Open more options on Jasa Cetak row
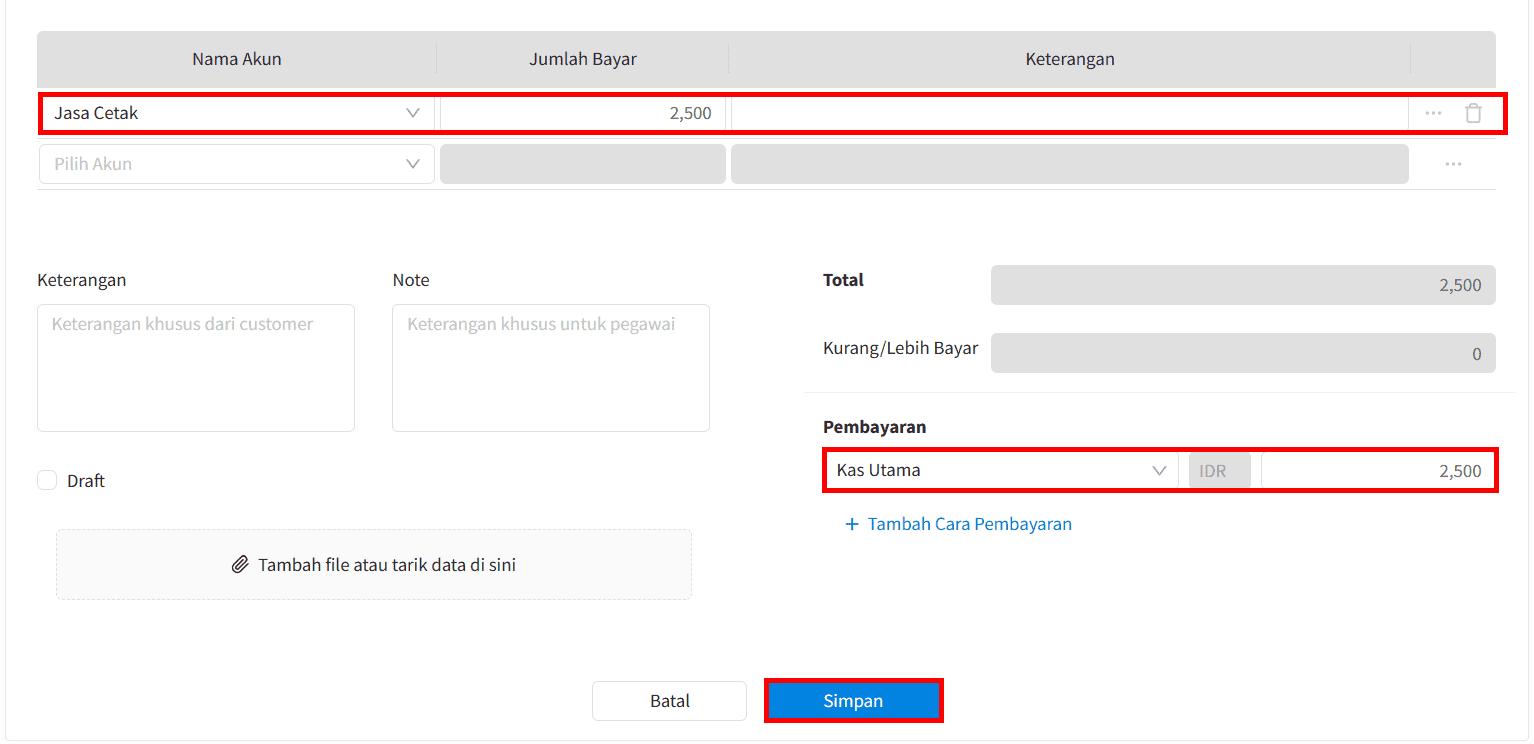Screen dimensions: 1534x744 pos(1433,113)
